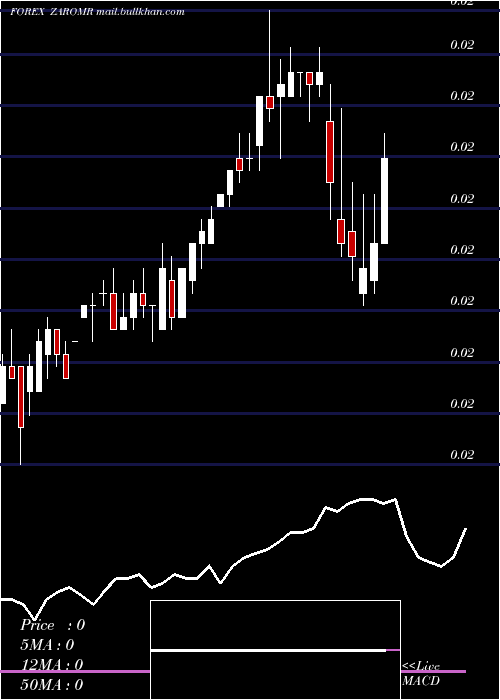Click the '5MA : 0' label
The image size is (500, 700).
pyautogui.click(x=47, y=645)
